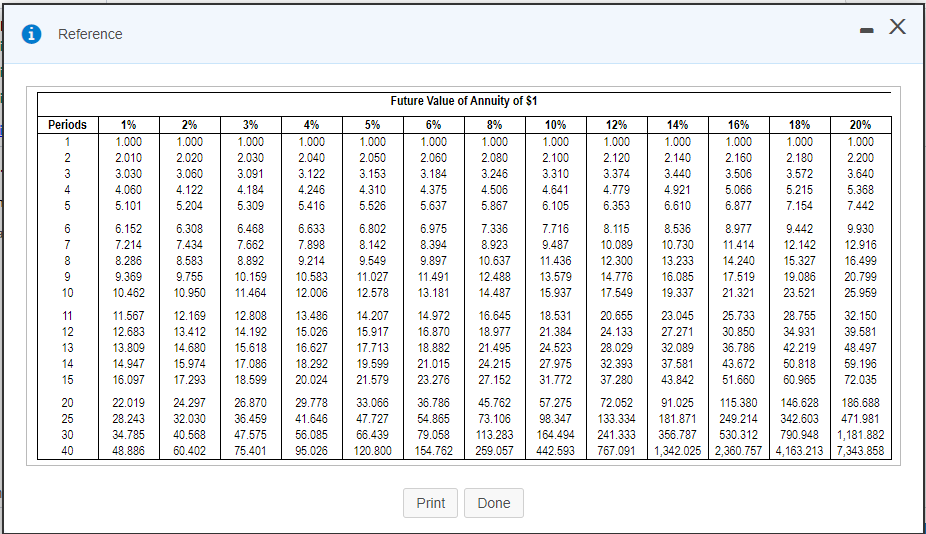926x534 pixels.
Task: Click the blue info icon beside Reference
Action: coord(31,34)
